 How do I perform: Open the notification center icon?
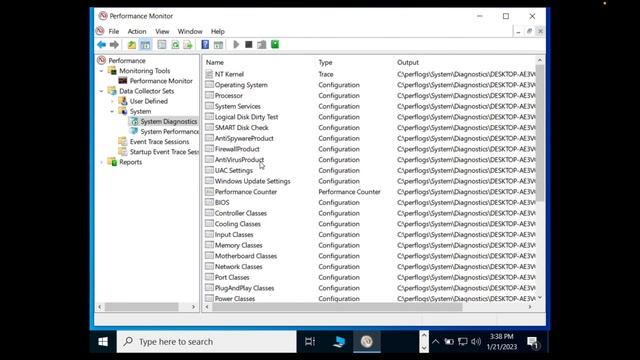click(533, 342)
